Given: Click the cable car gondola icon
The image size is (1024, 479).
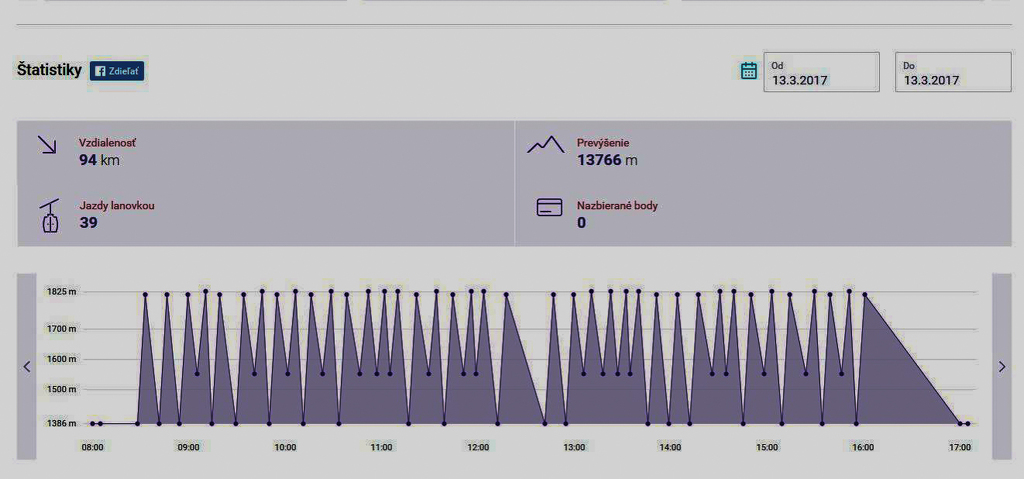Looking at the screenshot, I should tap(50, 215).
